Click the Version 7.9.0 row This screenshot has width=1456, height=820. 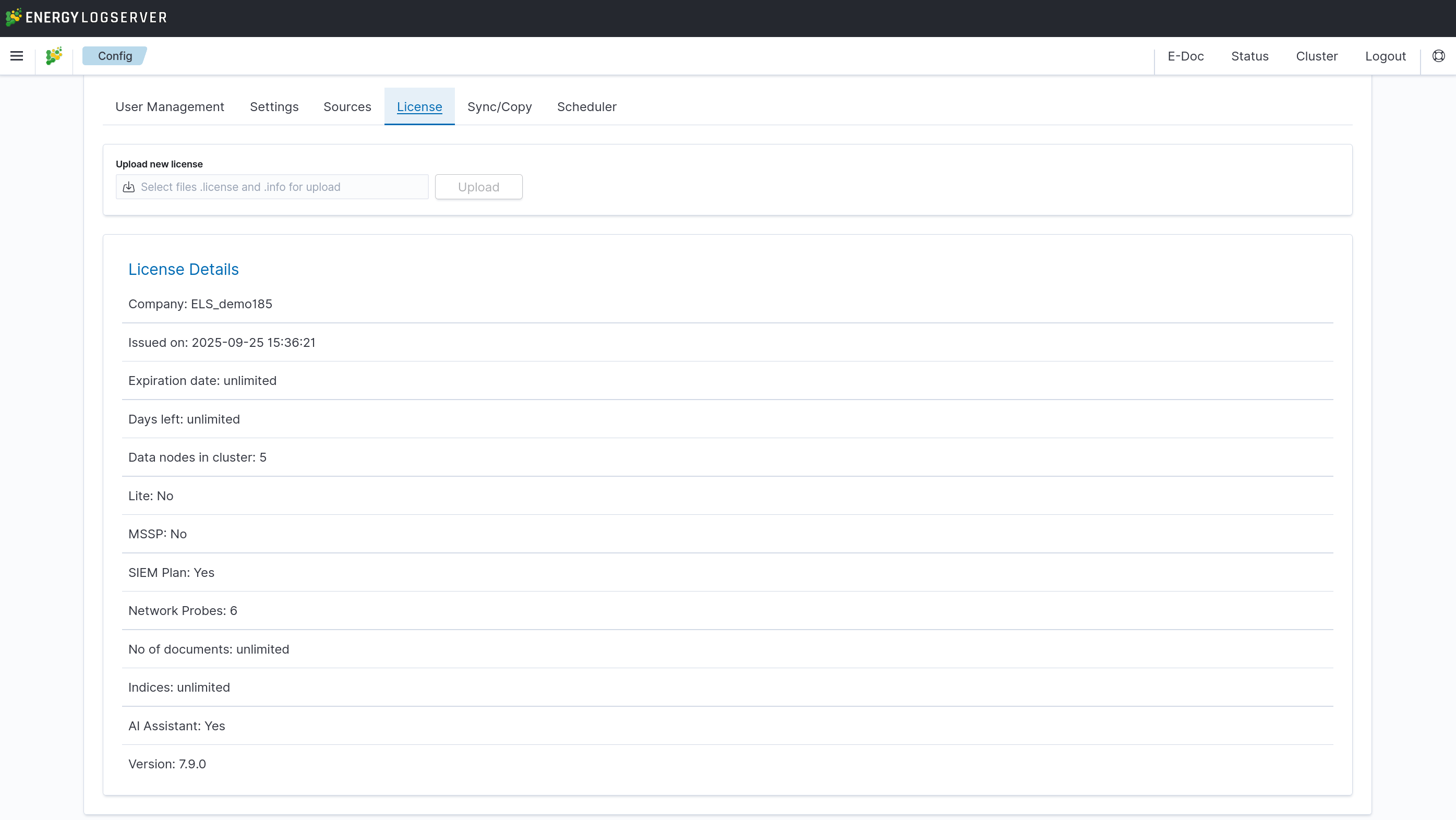point(167,764)
